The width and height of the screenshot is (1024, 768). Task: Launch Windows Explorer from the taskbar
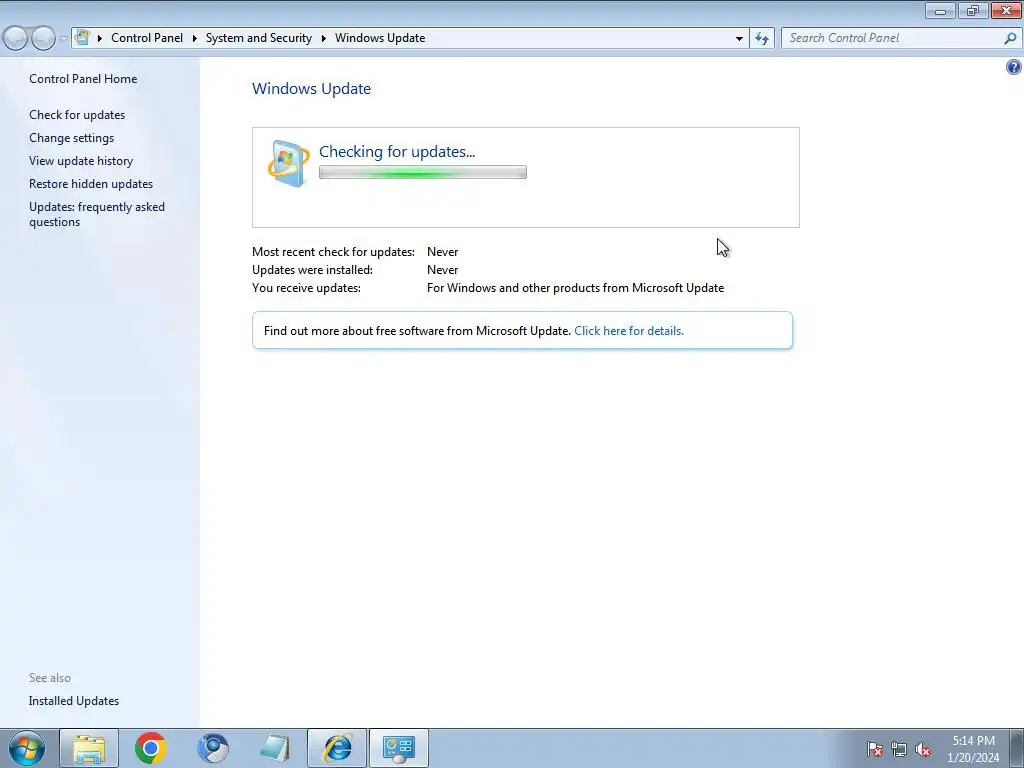click(x=89, y=748)
